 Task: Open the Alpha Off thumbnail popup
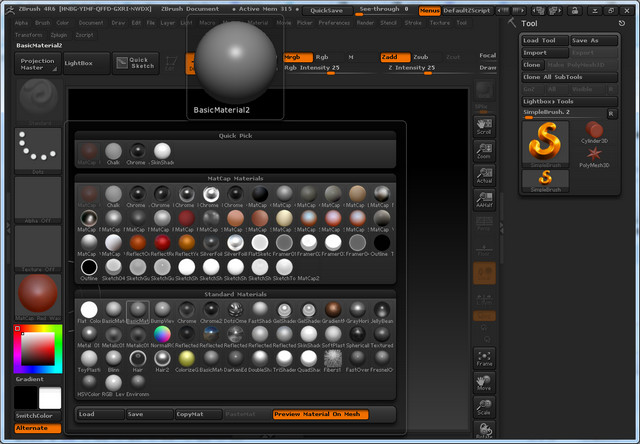click(38, 200)
